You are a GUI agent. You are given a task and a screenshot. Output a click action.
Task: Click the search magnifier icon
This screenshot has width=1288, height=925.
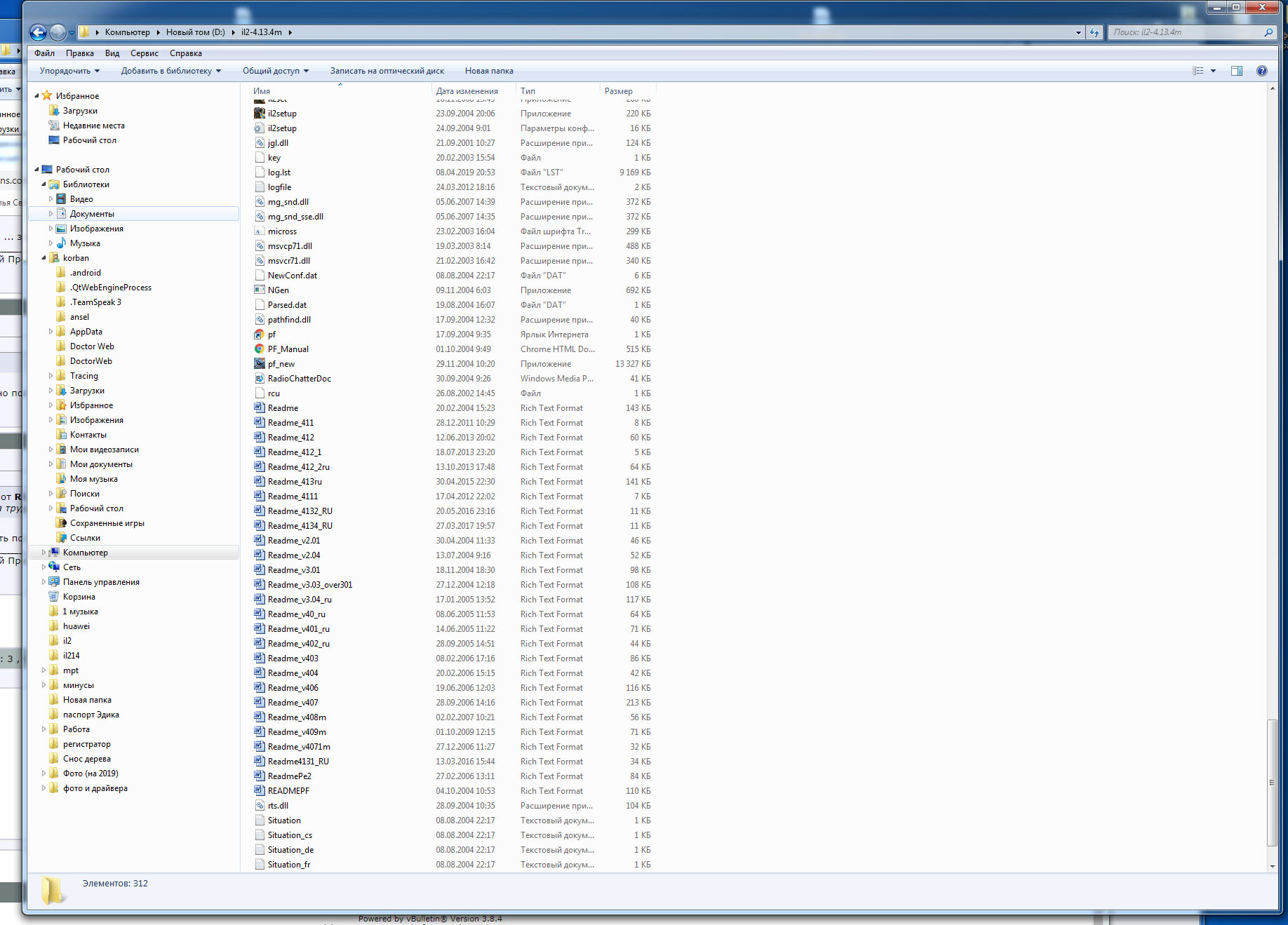pos(1268,32)
